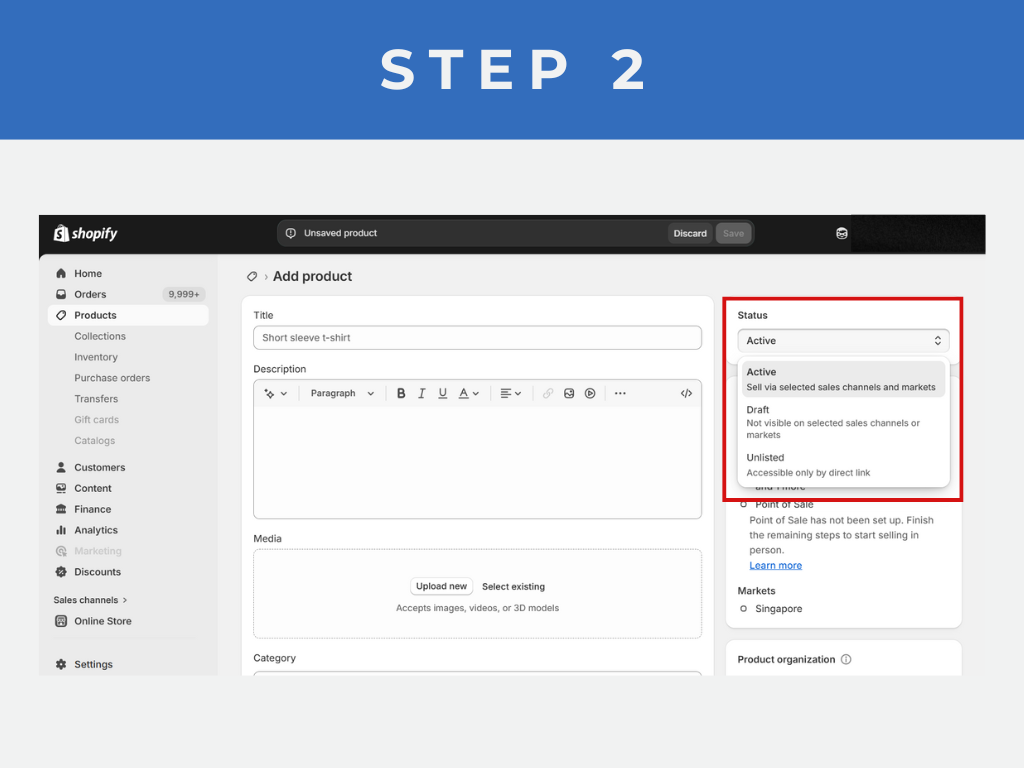Insert image icon in description toolbar

(569, 394)
